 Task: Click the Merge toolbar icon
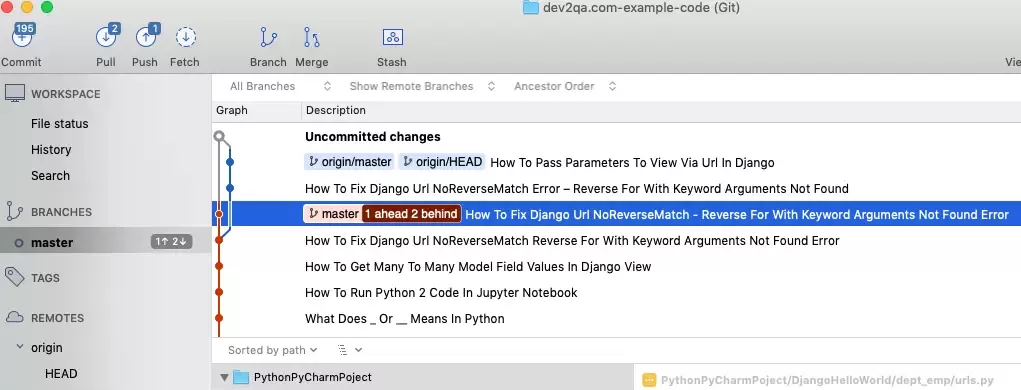click(311, 37)
